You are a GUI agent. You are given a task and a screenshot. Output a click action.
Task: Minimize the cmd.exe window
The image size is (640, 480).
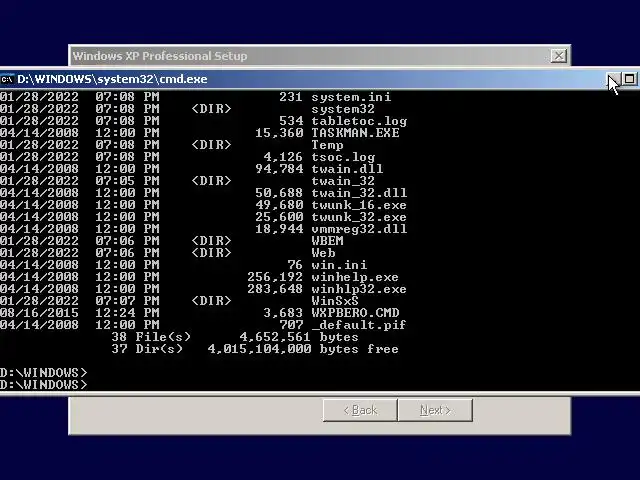coord(613,79)
